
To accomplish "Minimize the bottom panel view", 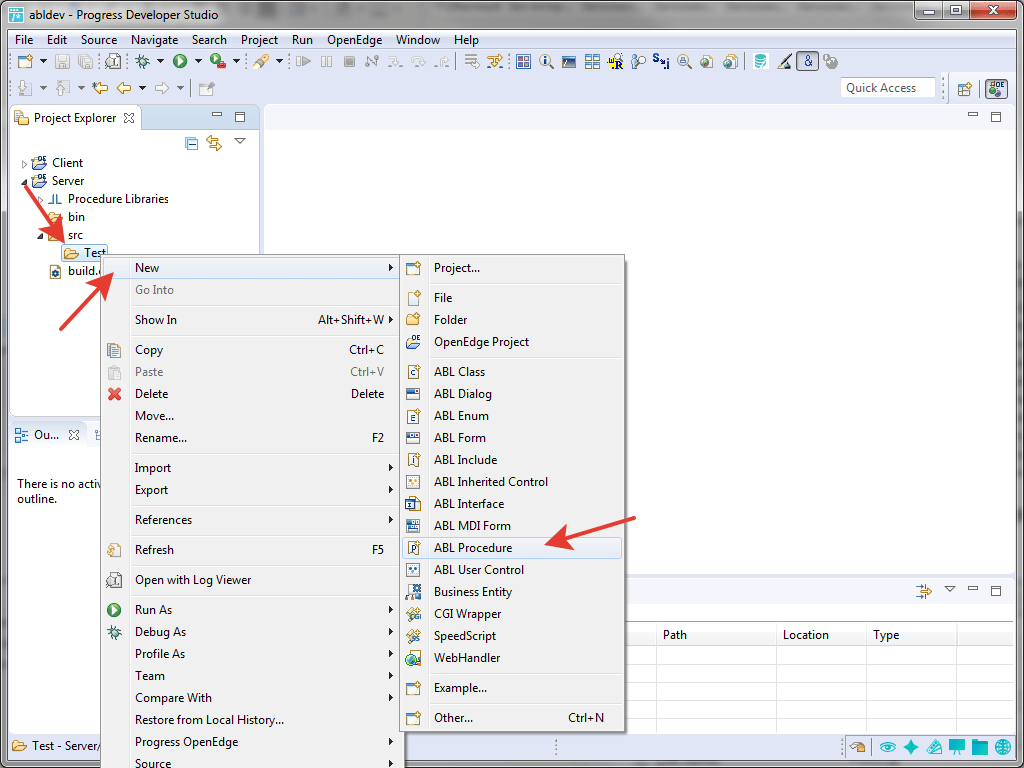I will point(973,590).
